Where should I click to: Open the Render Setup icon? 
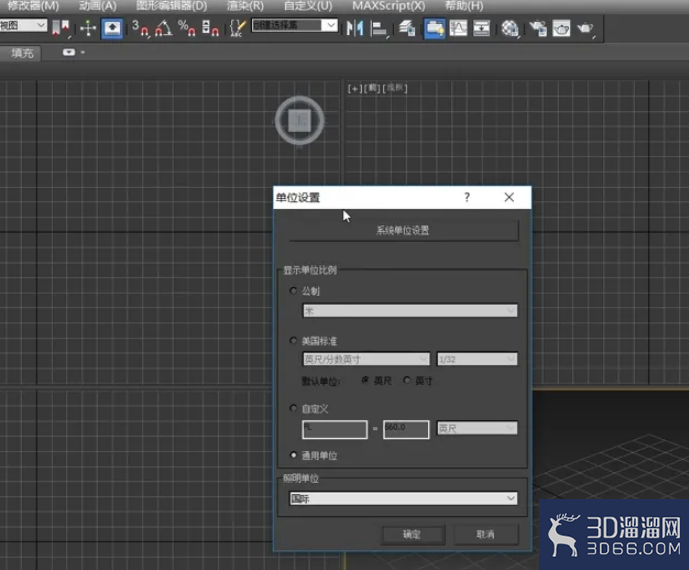pyautogui.click(x=538, y=28)
